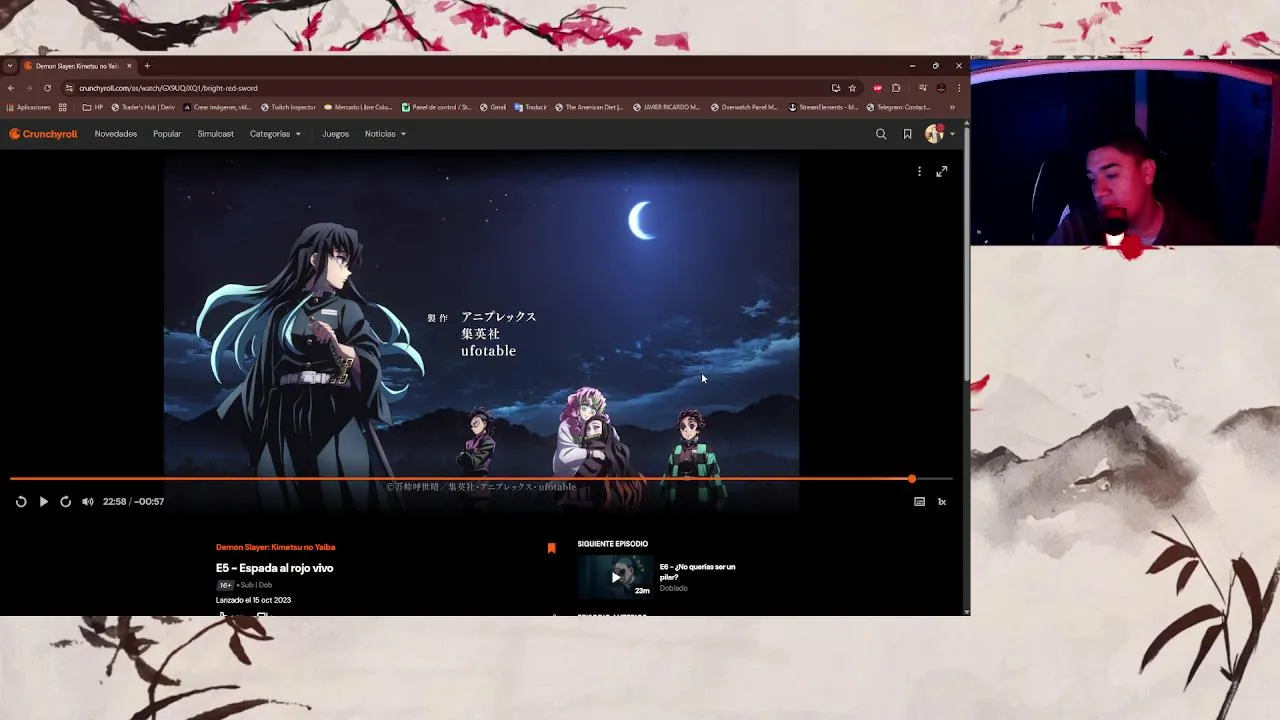The image size is (1280, 720).
Task: Open Traducir bookmark
Action: point(530,107)
